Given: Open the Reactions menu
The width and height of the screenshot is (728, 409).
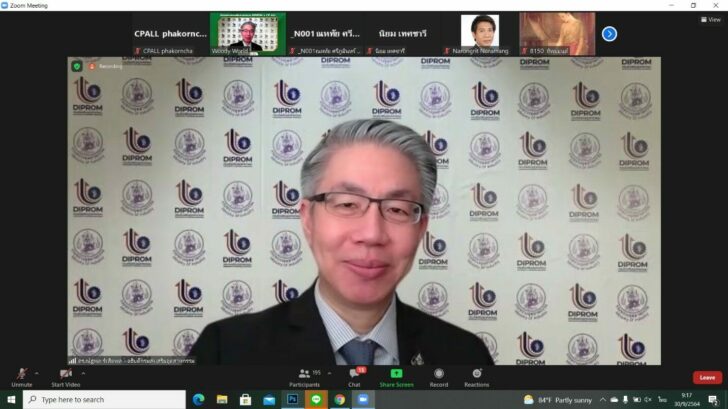Looking at the screenshot, I should point(476,378).
